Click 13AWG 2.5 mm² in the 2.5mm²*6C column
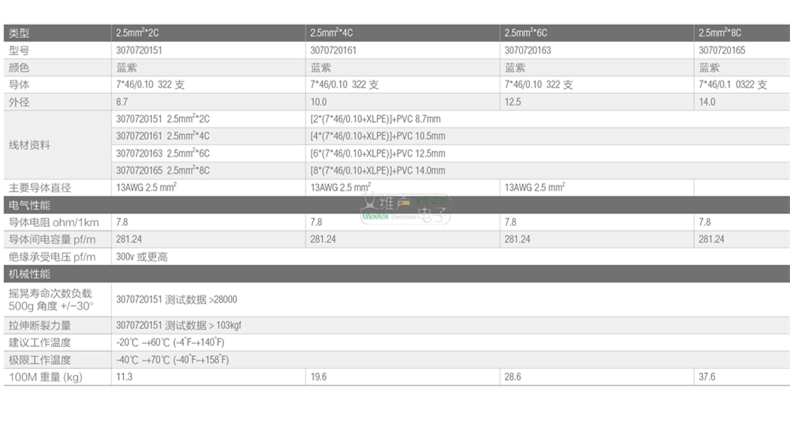This screenshot has height=423, width=790. 535,187
